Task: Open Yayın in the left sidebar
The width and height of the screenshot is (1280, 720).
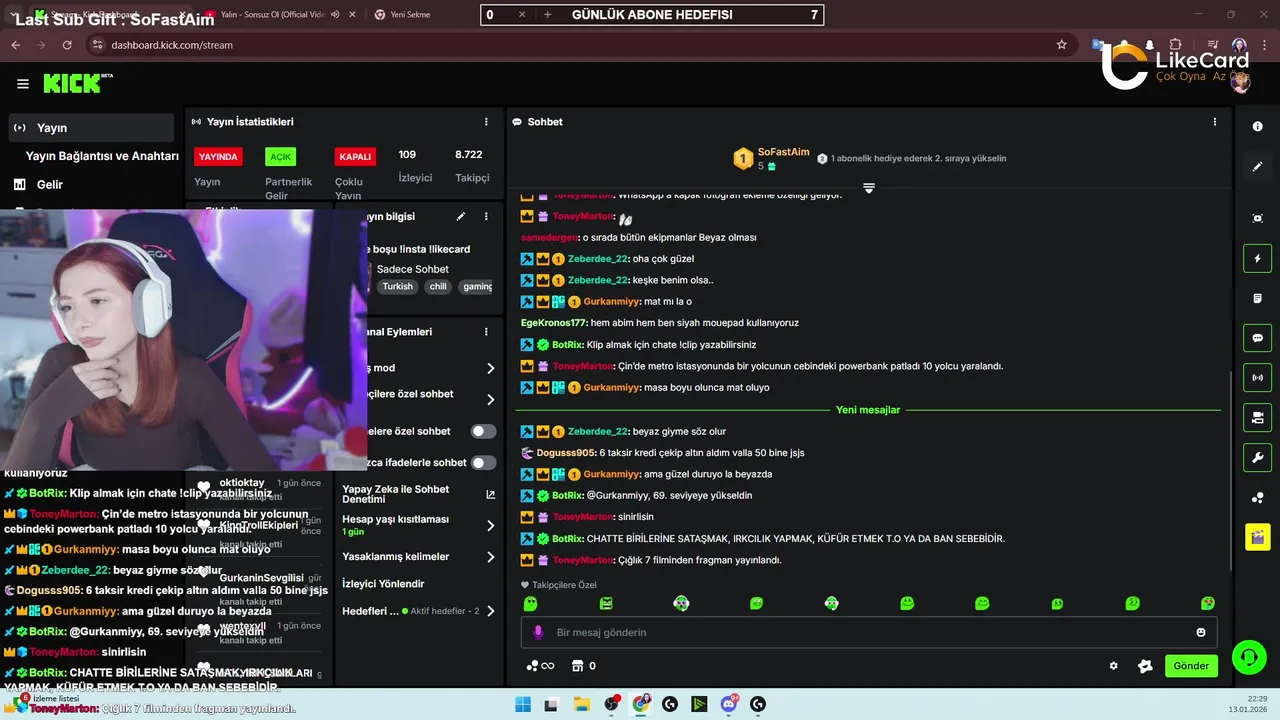Action: tap(91, 128)
